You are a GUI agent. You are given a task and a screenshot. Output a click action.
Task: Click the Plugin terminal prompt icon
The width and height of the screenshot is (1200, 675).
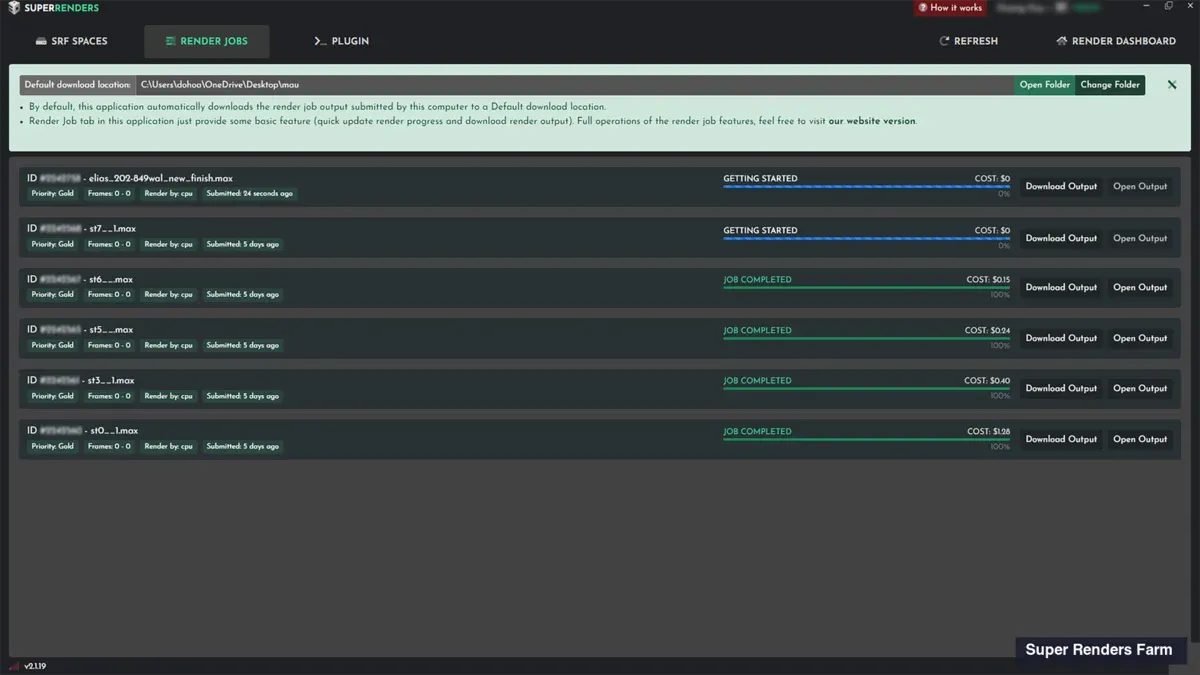(x=320, y=41)
